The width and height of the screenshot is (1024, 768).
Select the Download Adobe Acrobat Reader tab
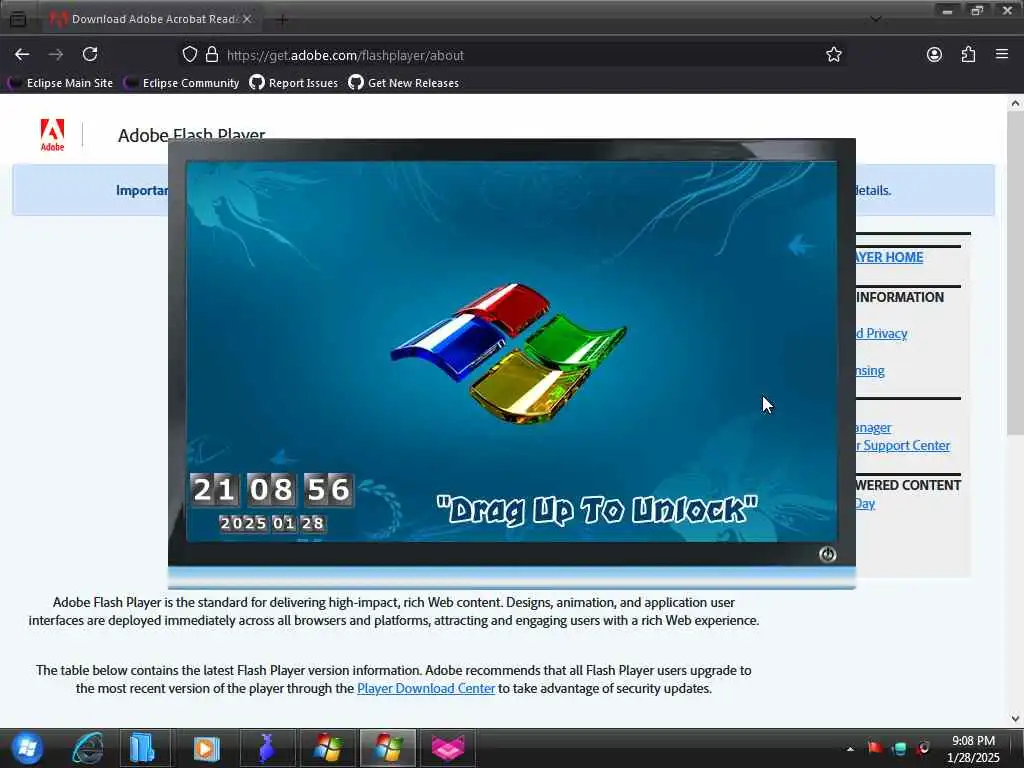152,19
